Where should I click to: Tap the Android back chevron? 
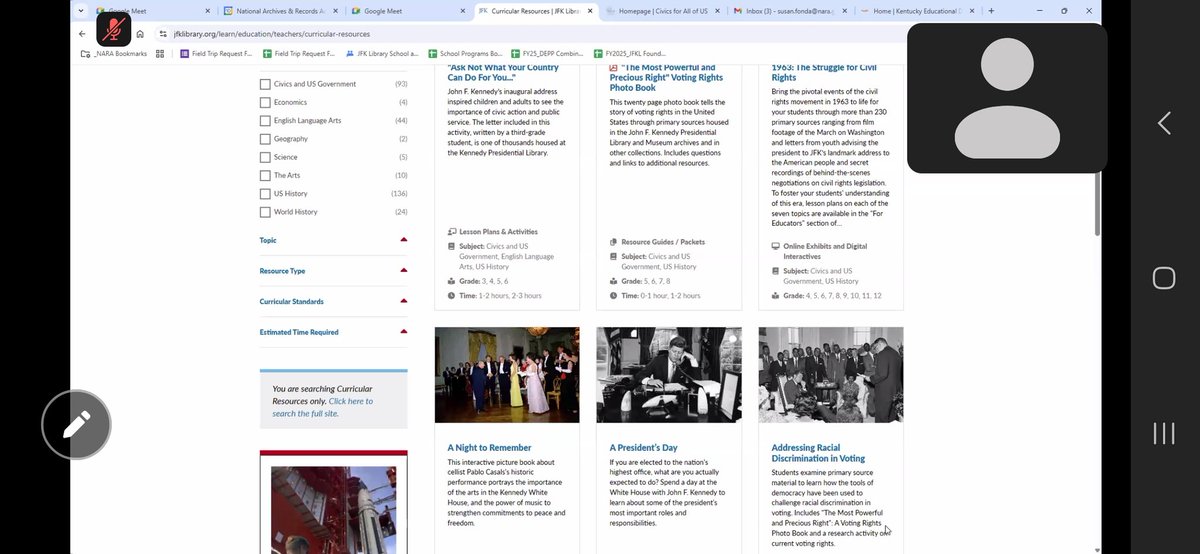click(1164, 123)
